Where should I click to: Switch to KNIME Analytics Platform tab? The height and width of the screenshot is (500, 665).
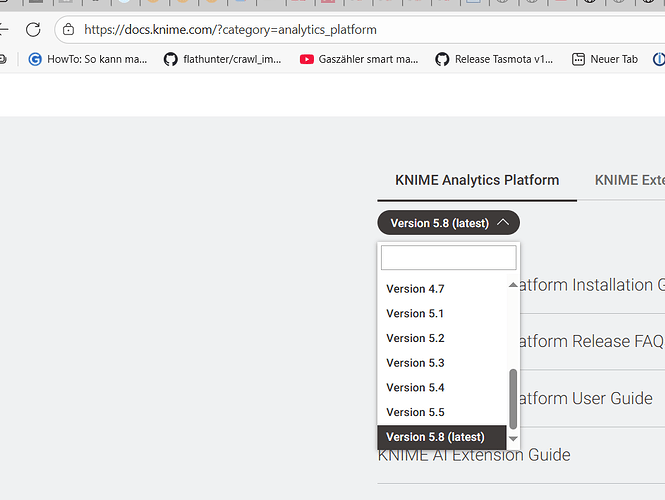(x=477, y=180)
